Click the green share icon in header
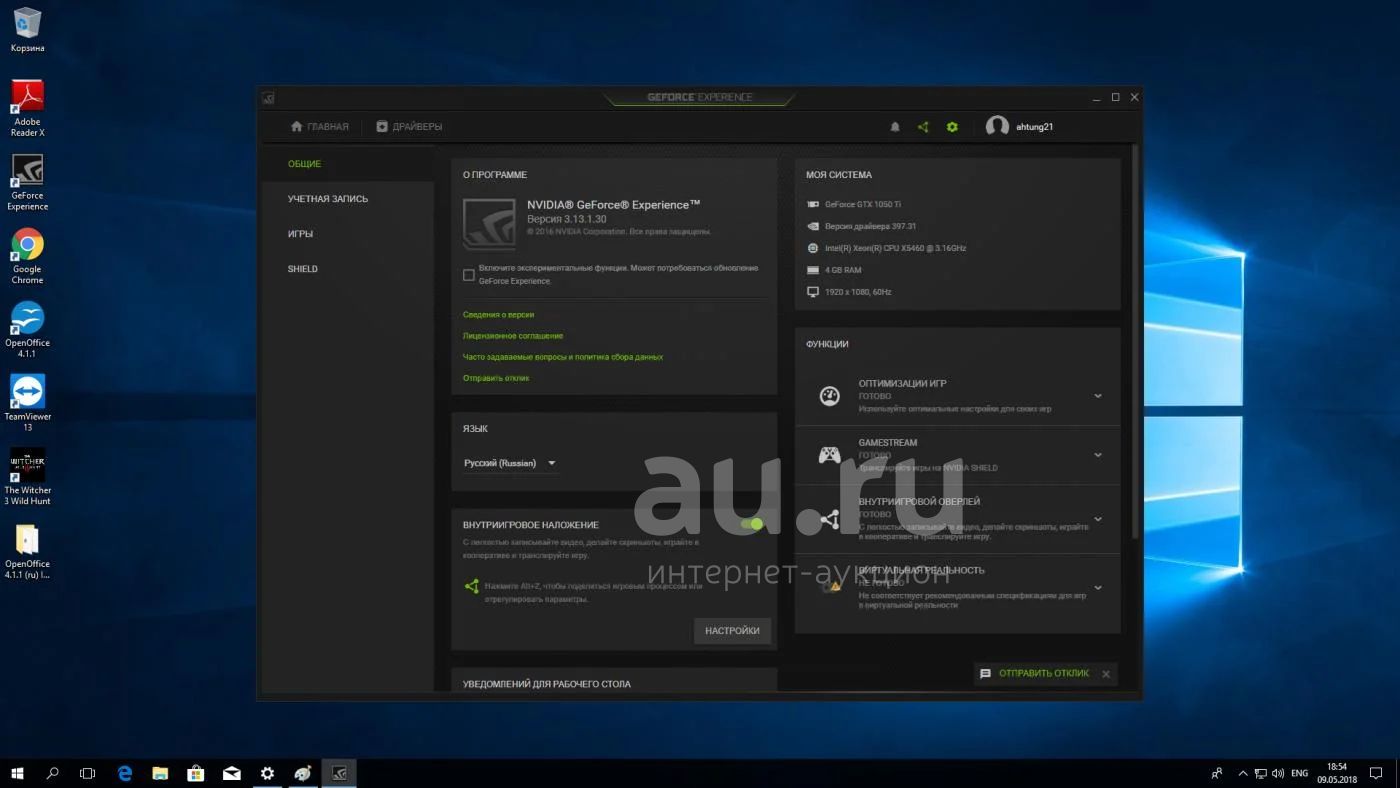Viewport: 1400px width, 788px height. point(923,127)
